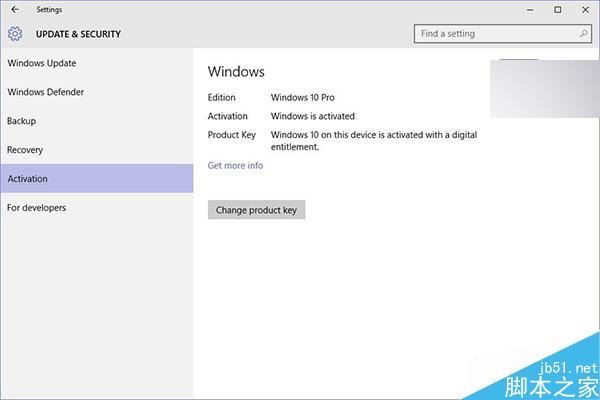Click Change product key button

tap(256, 210)
